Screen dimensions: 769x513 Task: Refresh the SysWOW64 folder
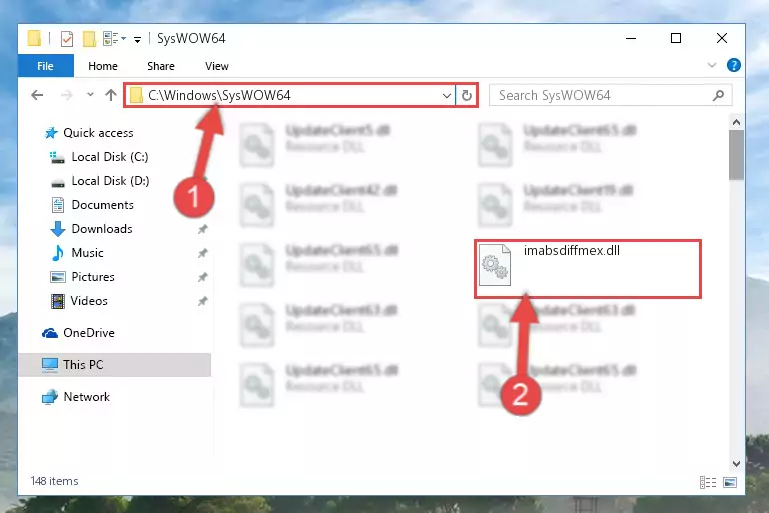pyautogui.click(x=466, y=95)
